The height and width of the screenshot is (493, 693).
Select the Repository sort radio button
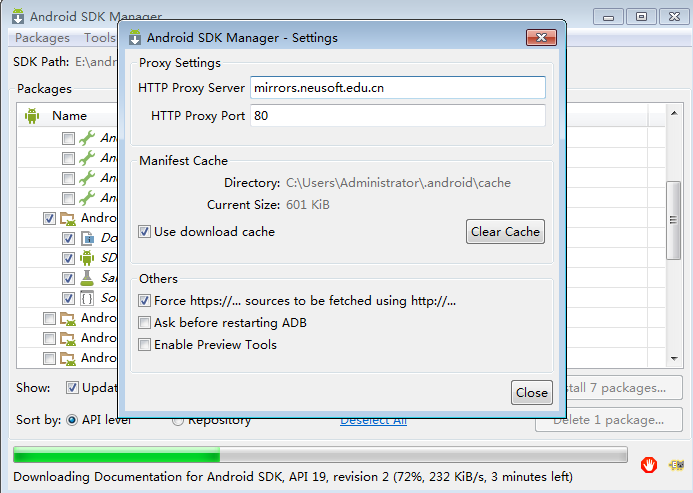pos(178,420)
